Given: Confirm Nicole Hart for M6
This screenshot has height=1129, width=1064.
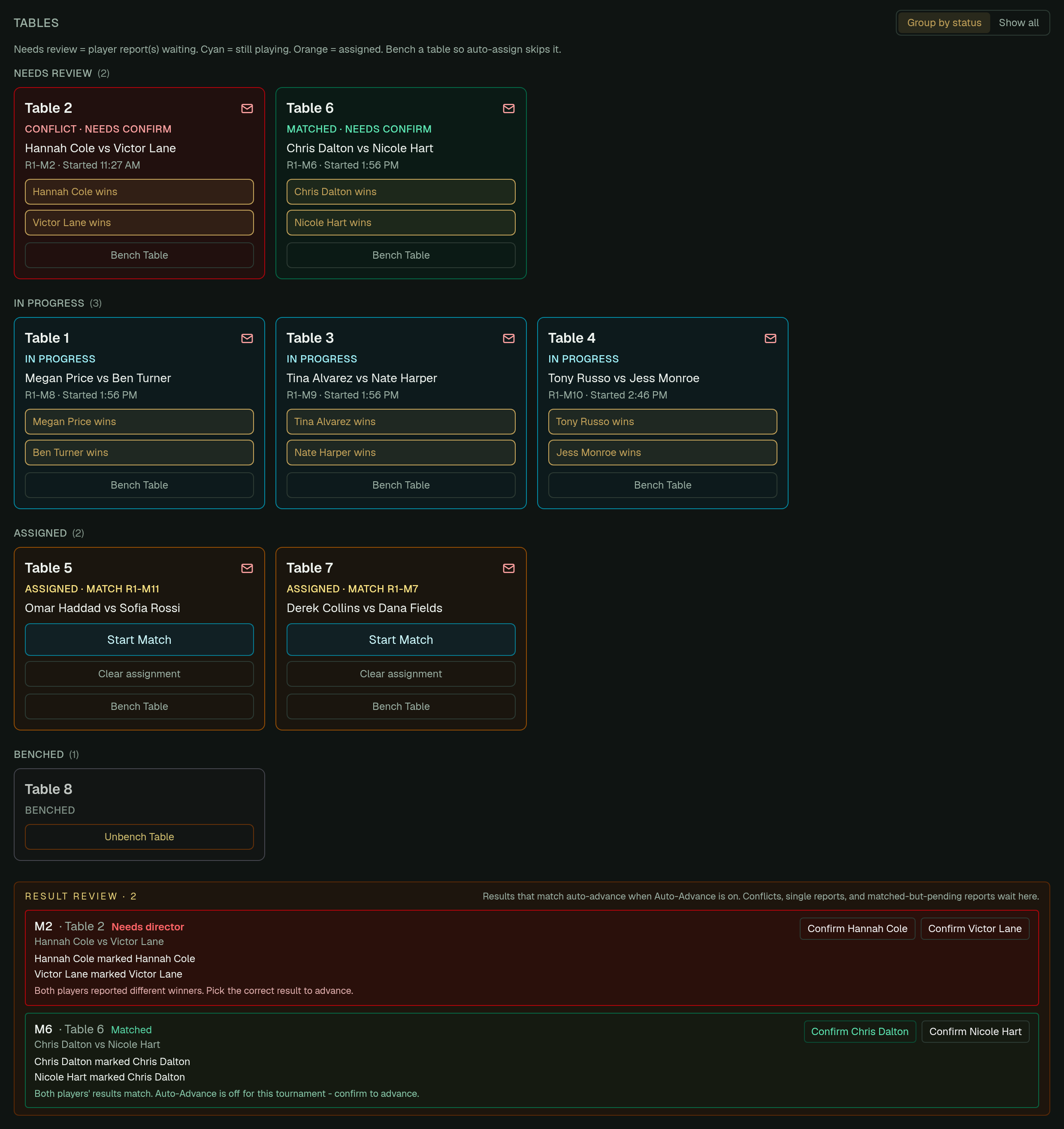Looking at the screenshot, I should pyautogui.click(x=975, y=1032).
